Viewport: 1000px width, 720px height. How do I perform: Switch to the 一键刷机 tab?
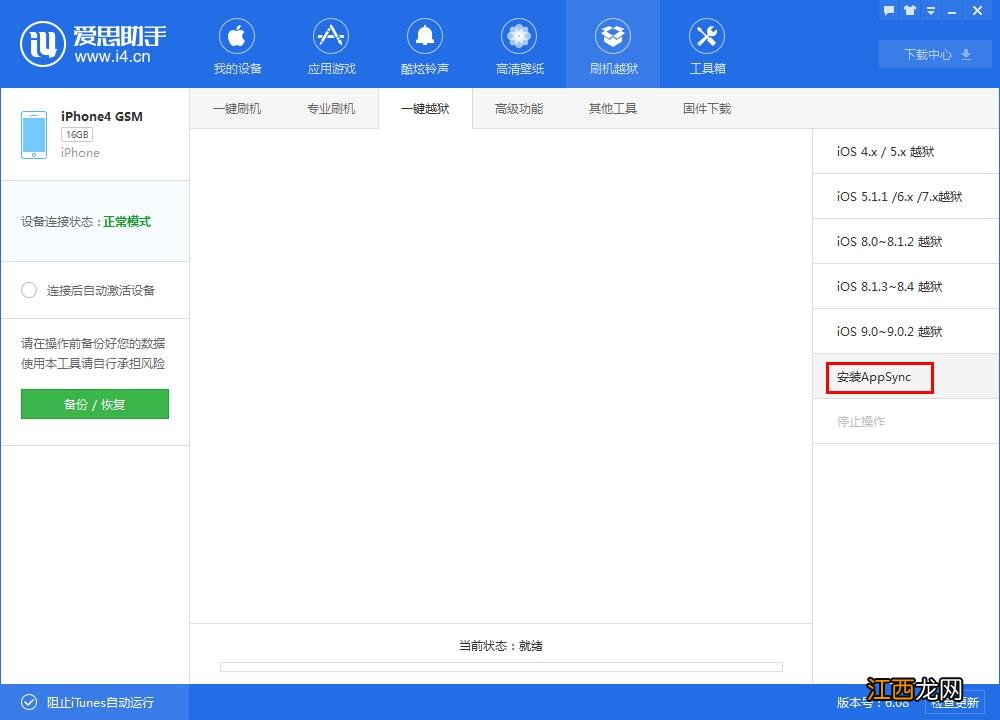237,108
